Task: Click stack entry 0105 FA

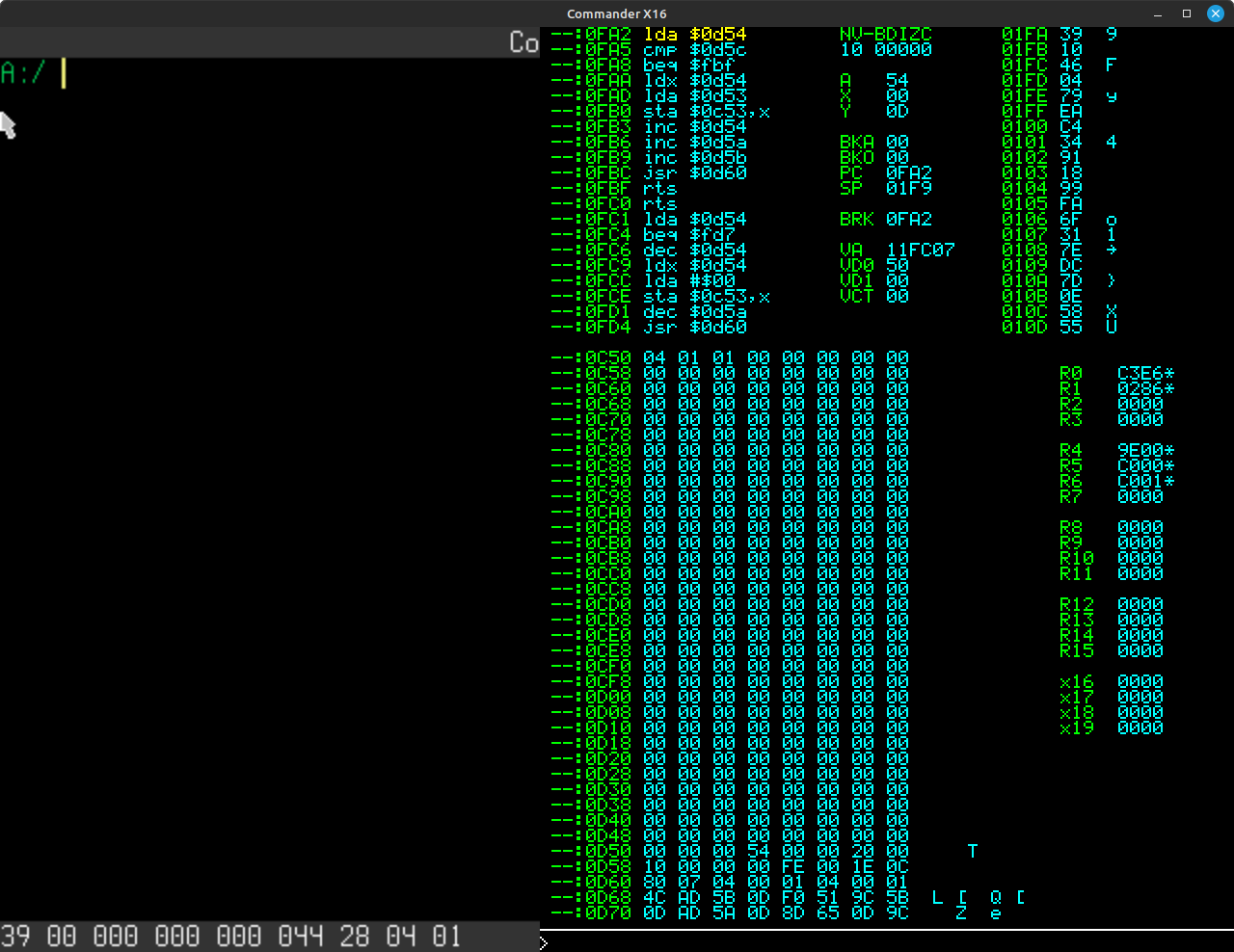Action: click(x=1042, y=204)
